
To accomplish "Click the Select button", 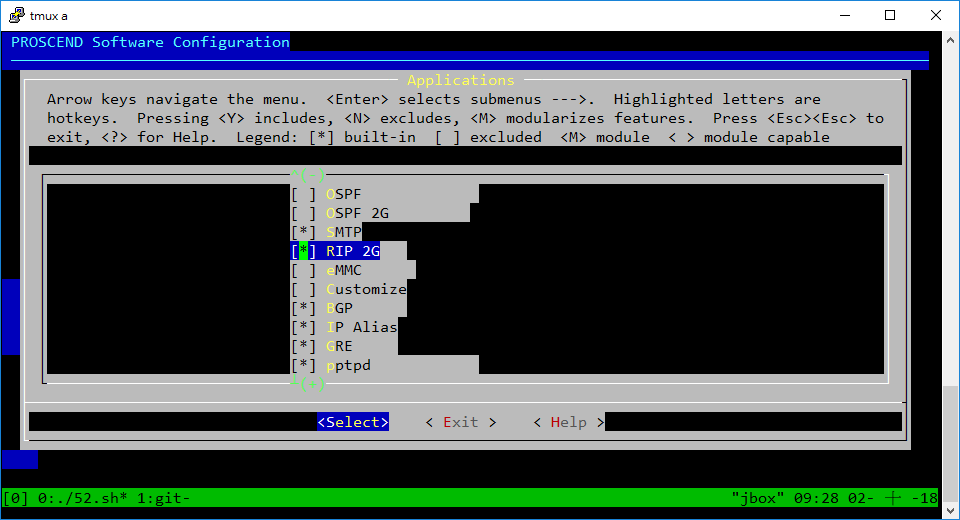I will point(353,422).
